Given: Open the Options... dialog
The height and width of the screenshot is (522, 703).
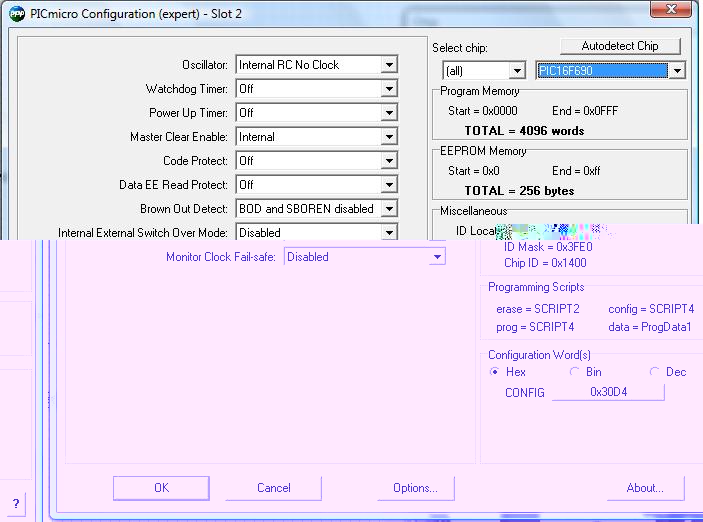Looking at the screenshot, I should click(x=416, y=488).
